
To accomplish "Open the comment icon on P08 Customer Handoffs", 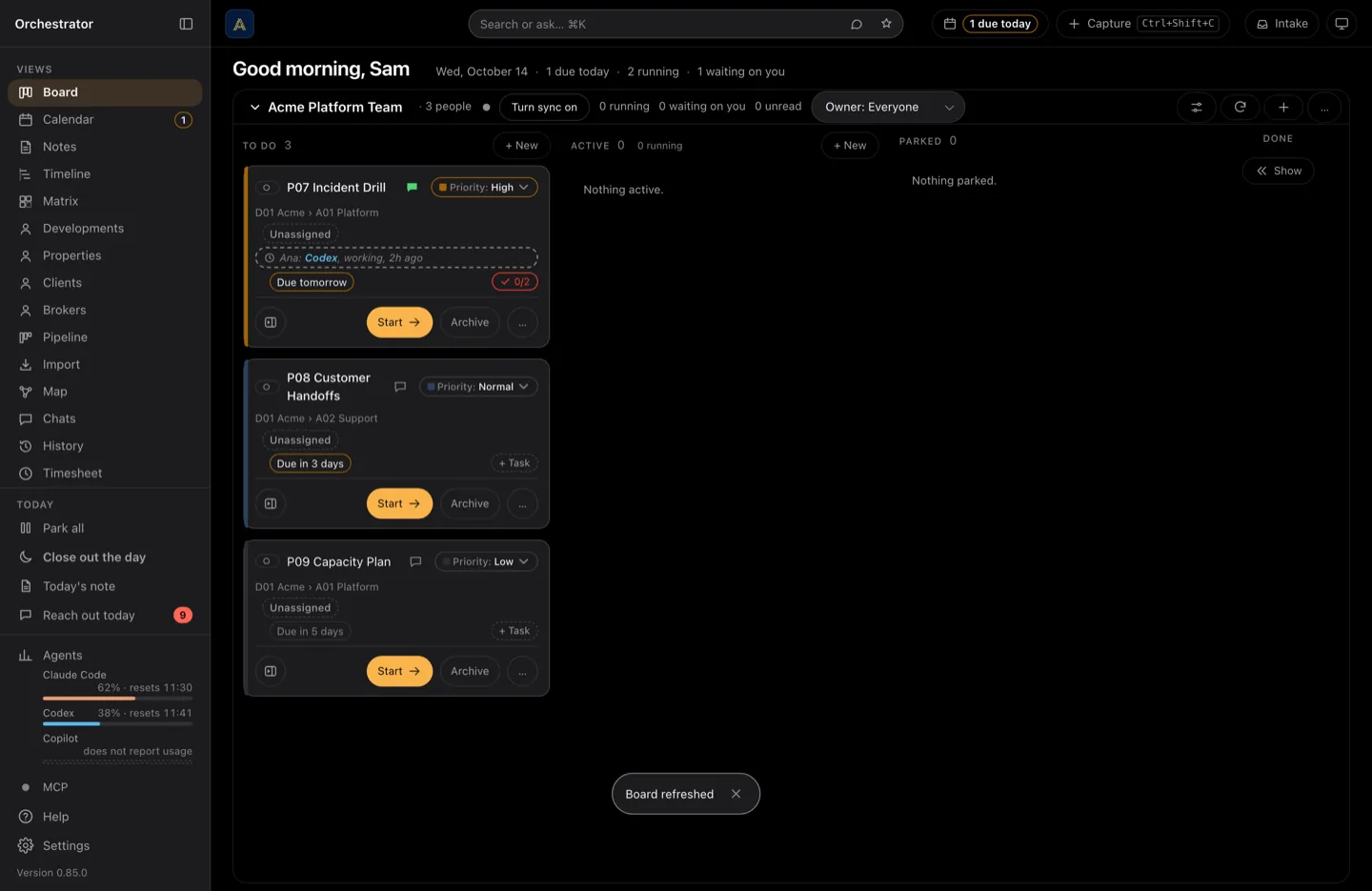I will [400, 387].
